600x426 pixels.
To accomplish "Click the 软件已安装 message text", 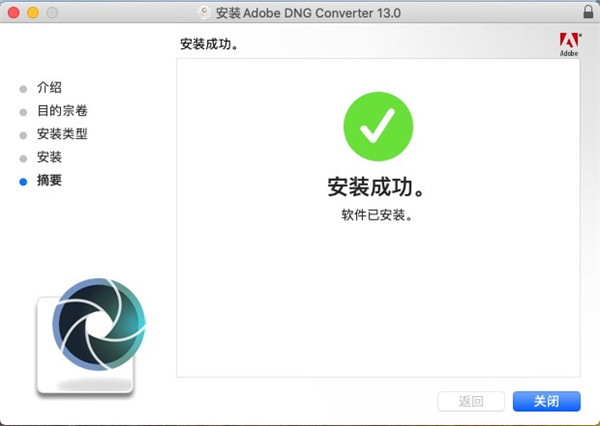I will [x=377, y=215].
